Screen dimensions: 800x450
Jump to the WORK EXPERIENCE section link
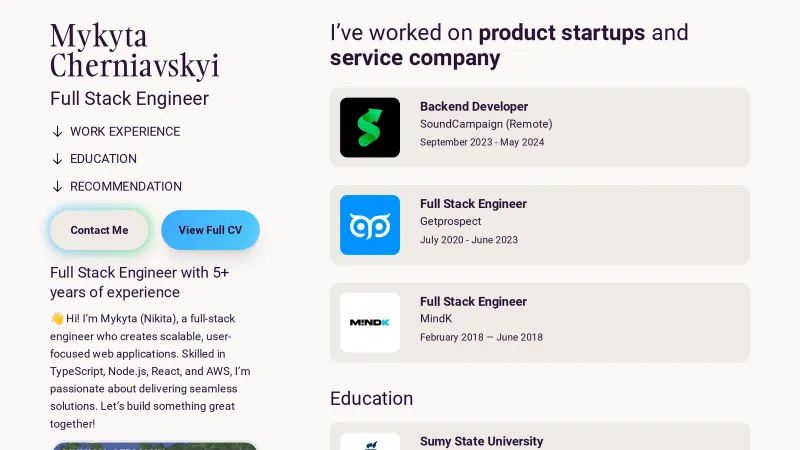[125, 131]
